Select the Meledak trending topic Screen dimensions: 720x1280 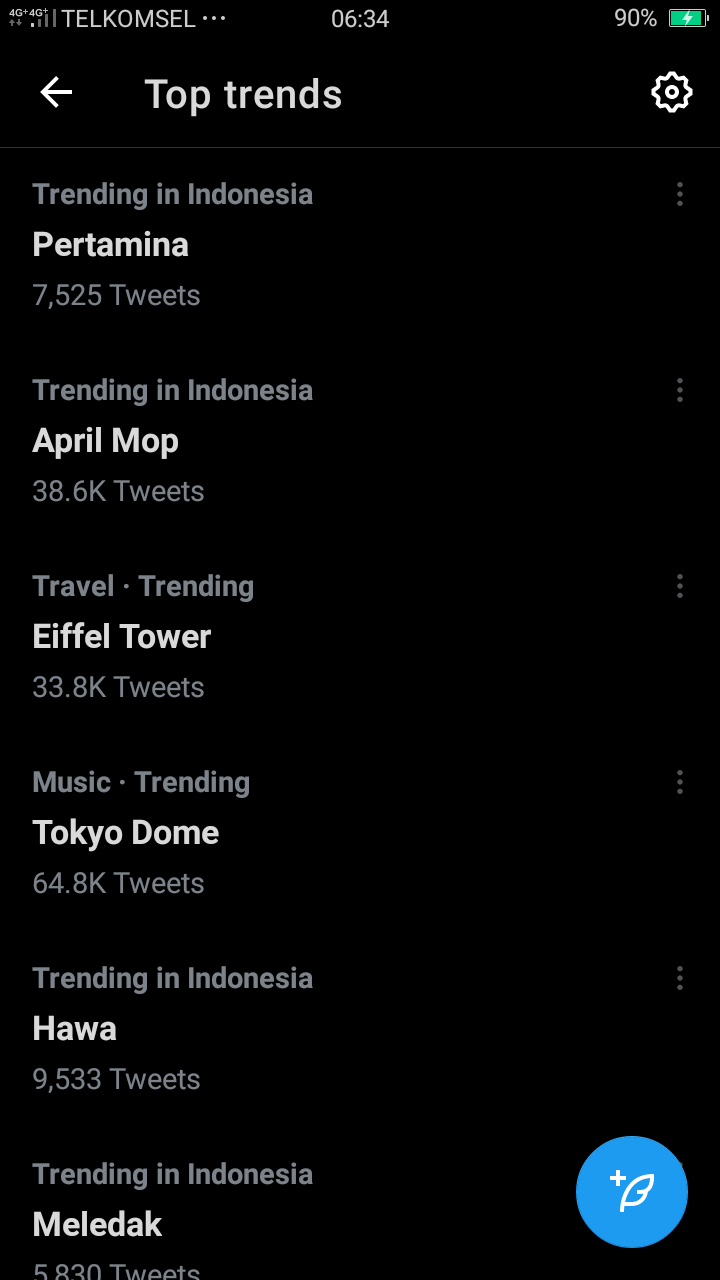(98, 1225)
